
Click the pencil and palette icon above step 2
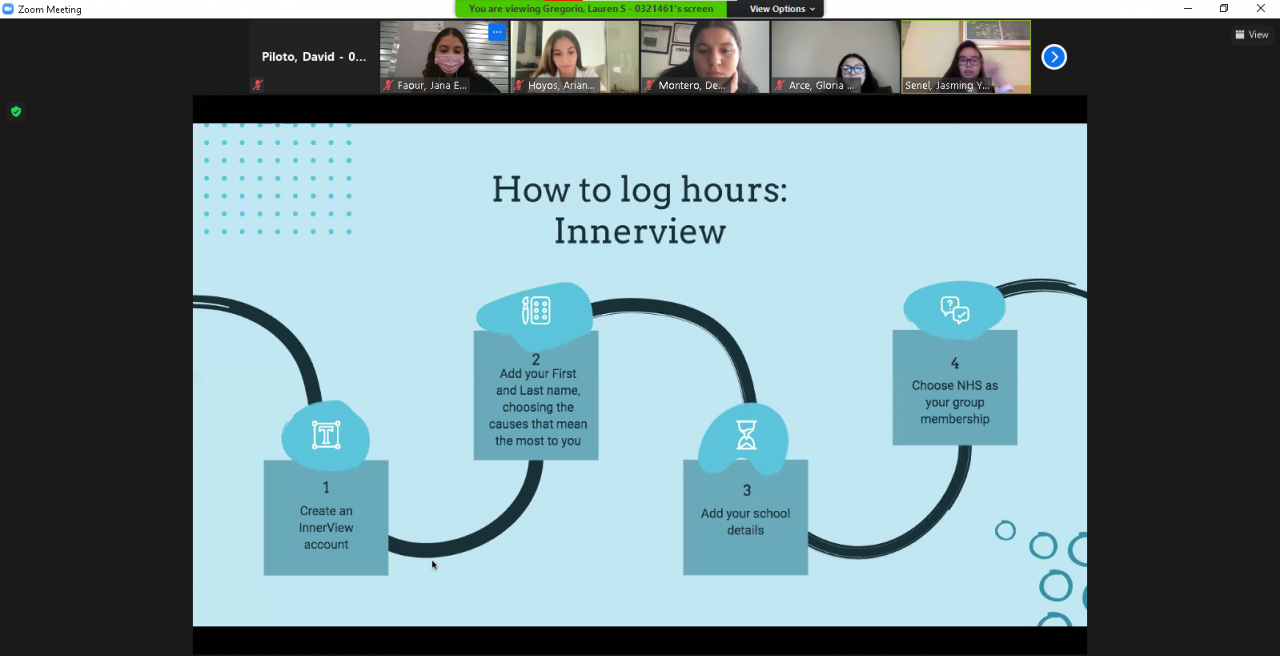(x=536, y=310)
